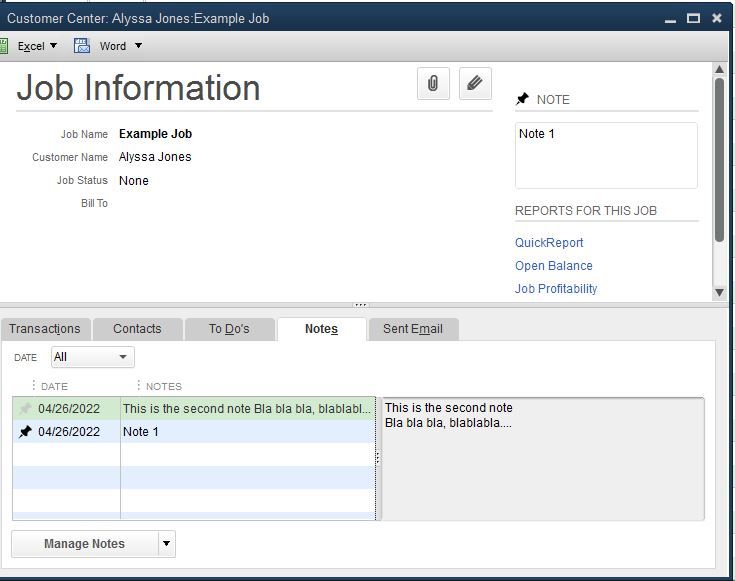735x581 pixels.
Task: Open the QuickReport link
Action: tap(549, 242)
